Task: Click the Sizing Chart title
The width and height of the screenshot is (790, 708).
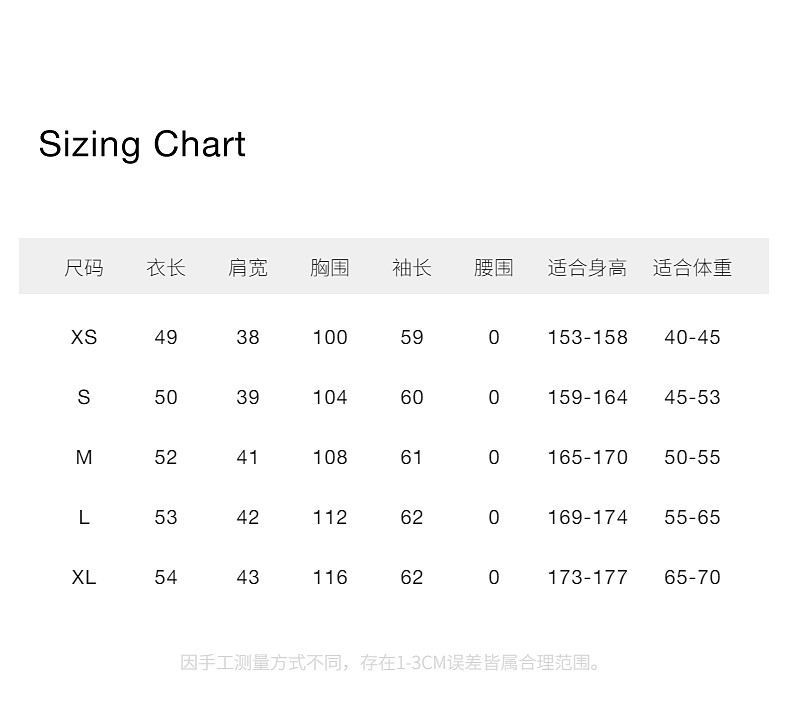Action: 142,145
